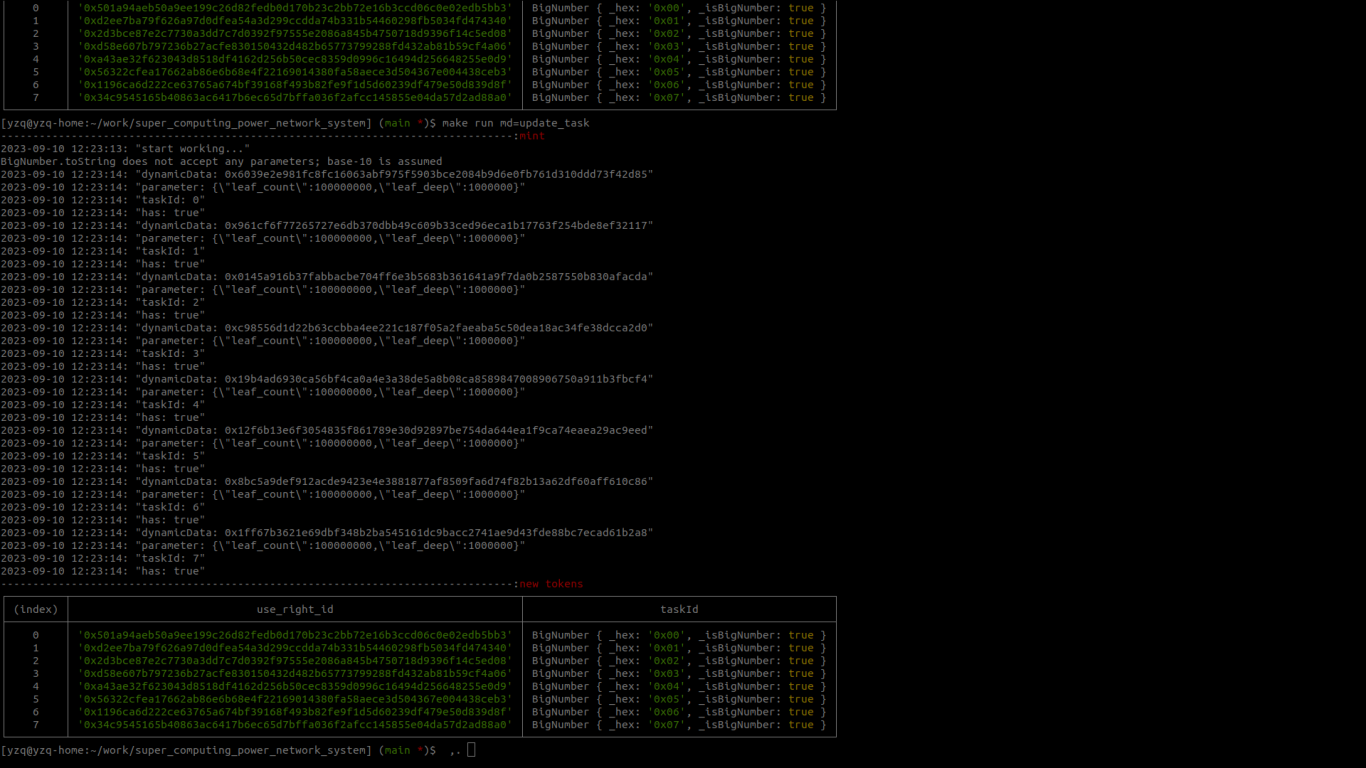Select dynamicData hash starting 0x19b4ad6930
Screen dimensions: 1366x768
click(438, 379)
